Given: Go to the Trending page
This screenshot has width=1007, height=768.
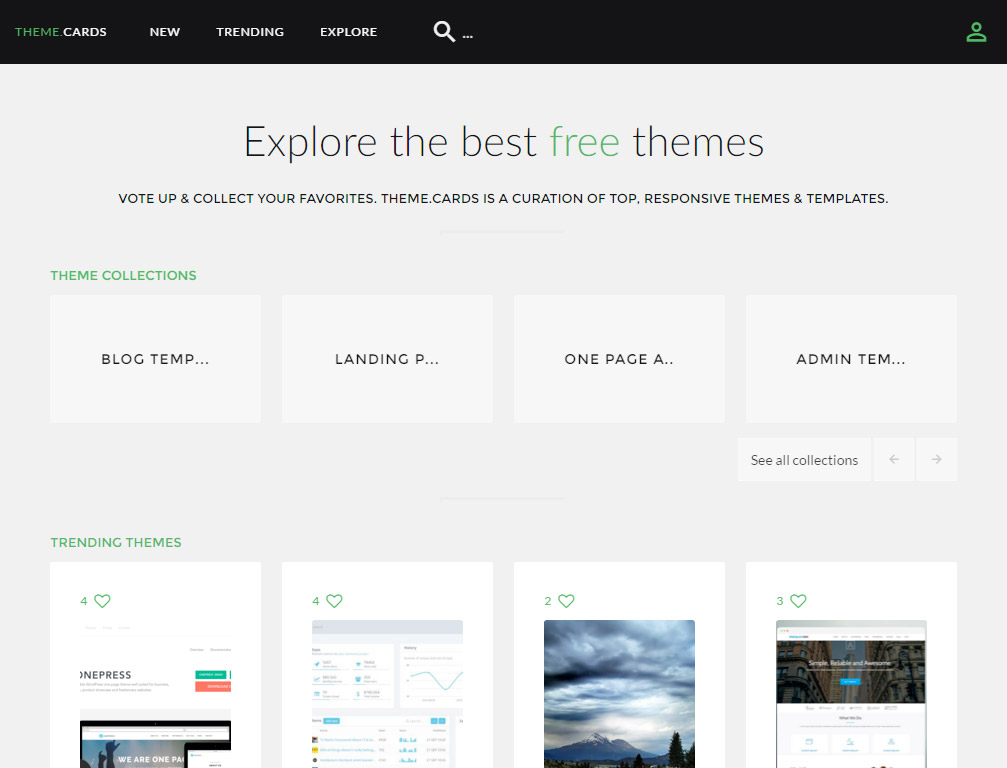Looking at the screenshot, I should pos(250,32).
